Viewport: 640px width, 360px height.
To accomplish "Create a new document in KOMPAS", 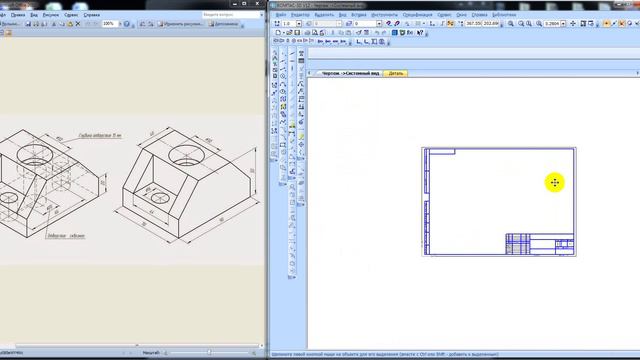I will pos(278,33).
